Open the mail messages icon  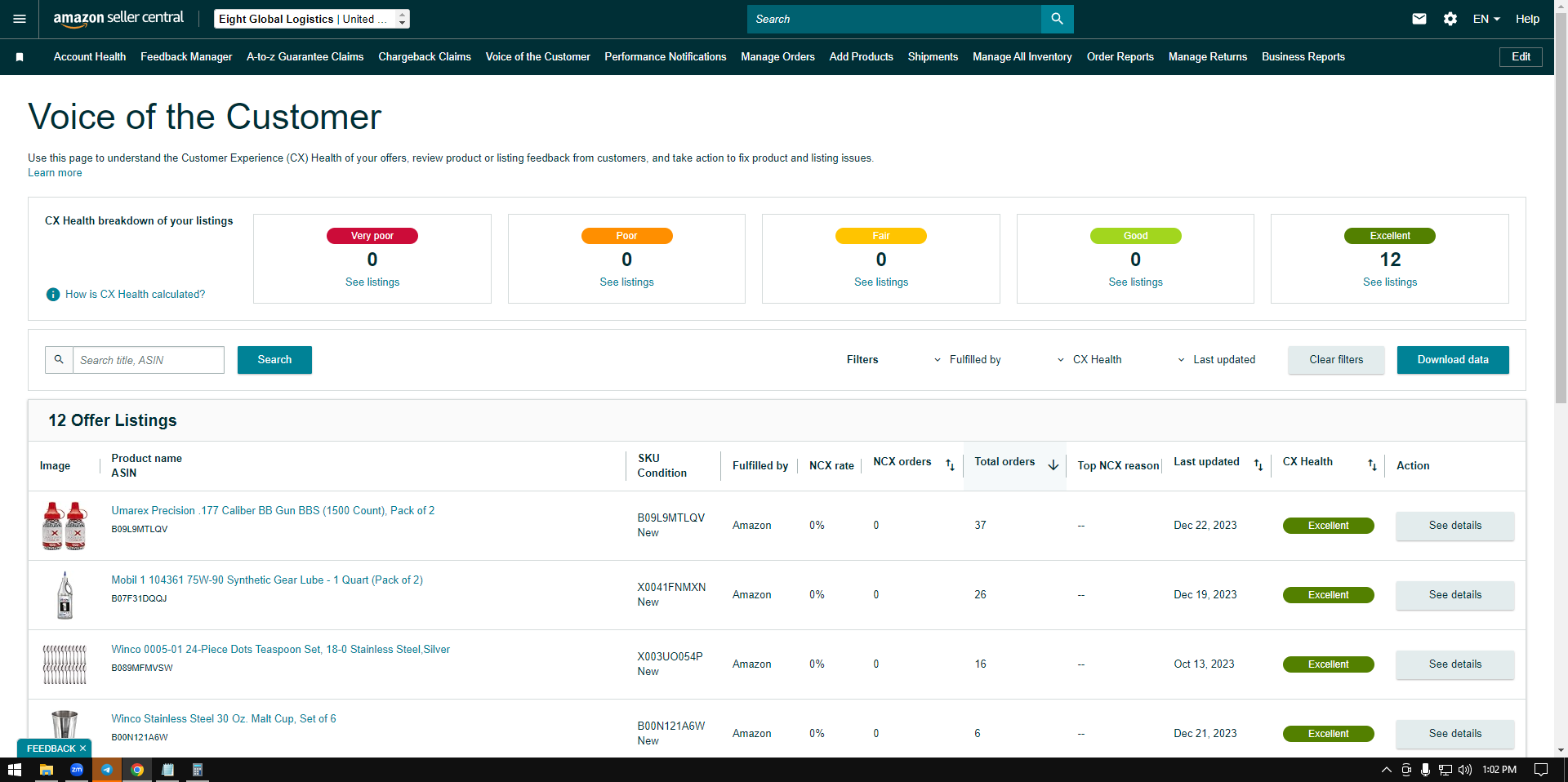point(1419,19)
